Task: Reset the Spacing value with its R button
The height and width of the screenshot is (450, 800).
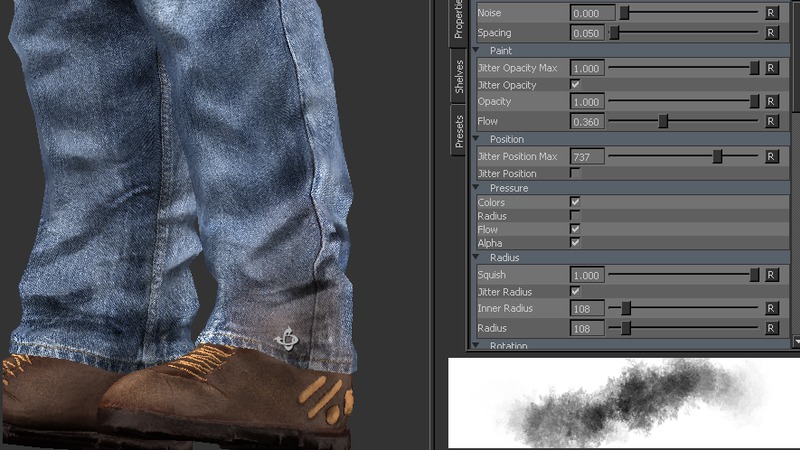Action: coord(771,33)
